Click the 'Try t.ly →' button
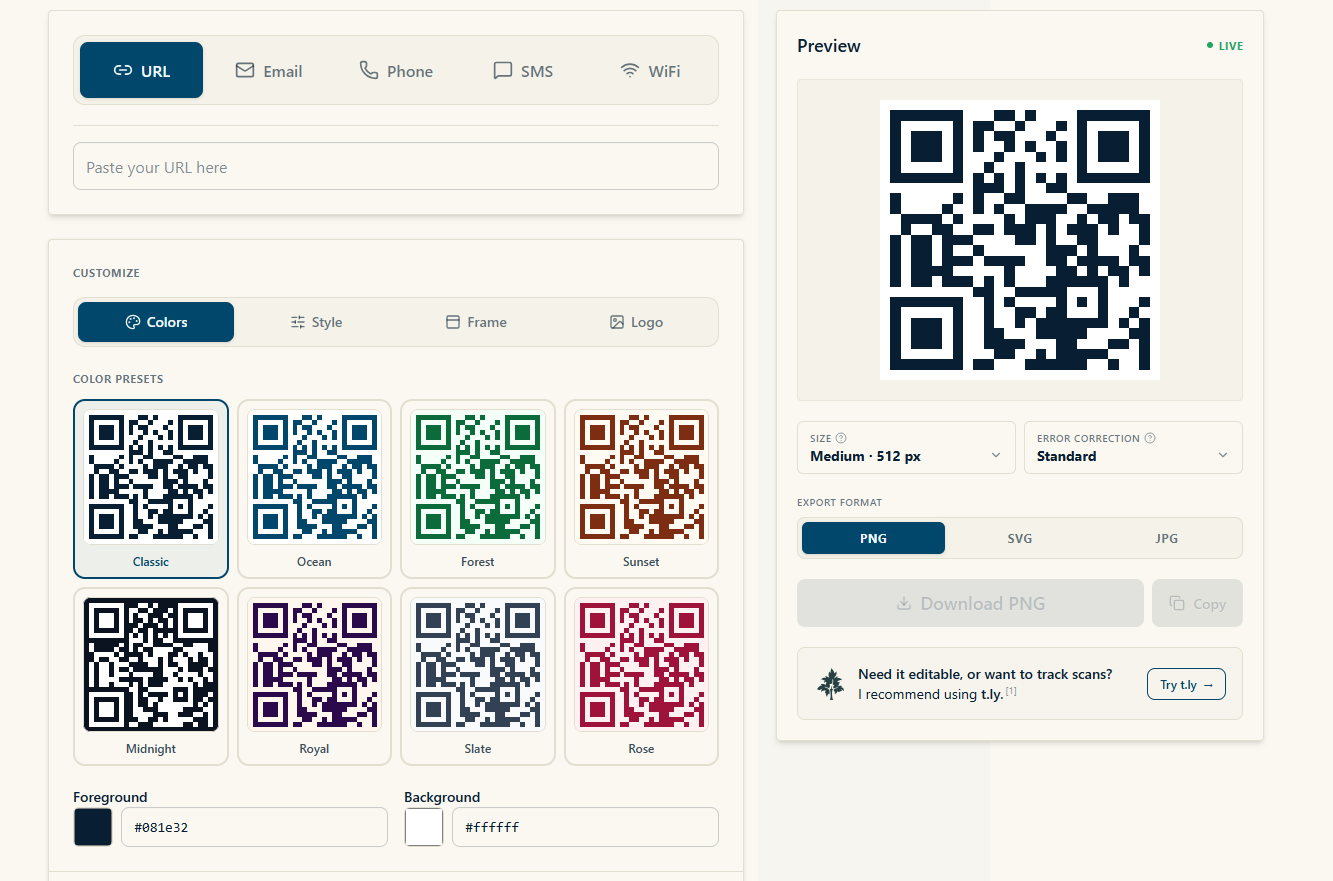This screenshot has height=881, width=1333. click(1186, 685)
